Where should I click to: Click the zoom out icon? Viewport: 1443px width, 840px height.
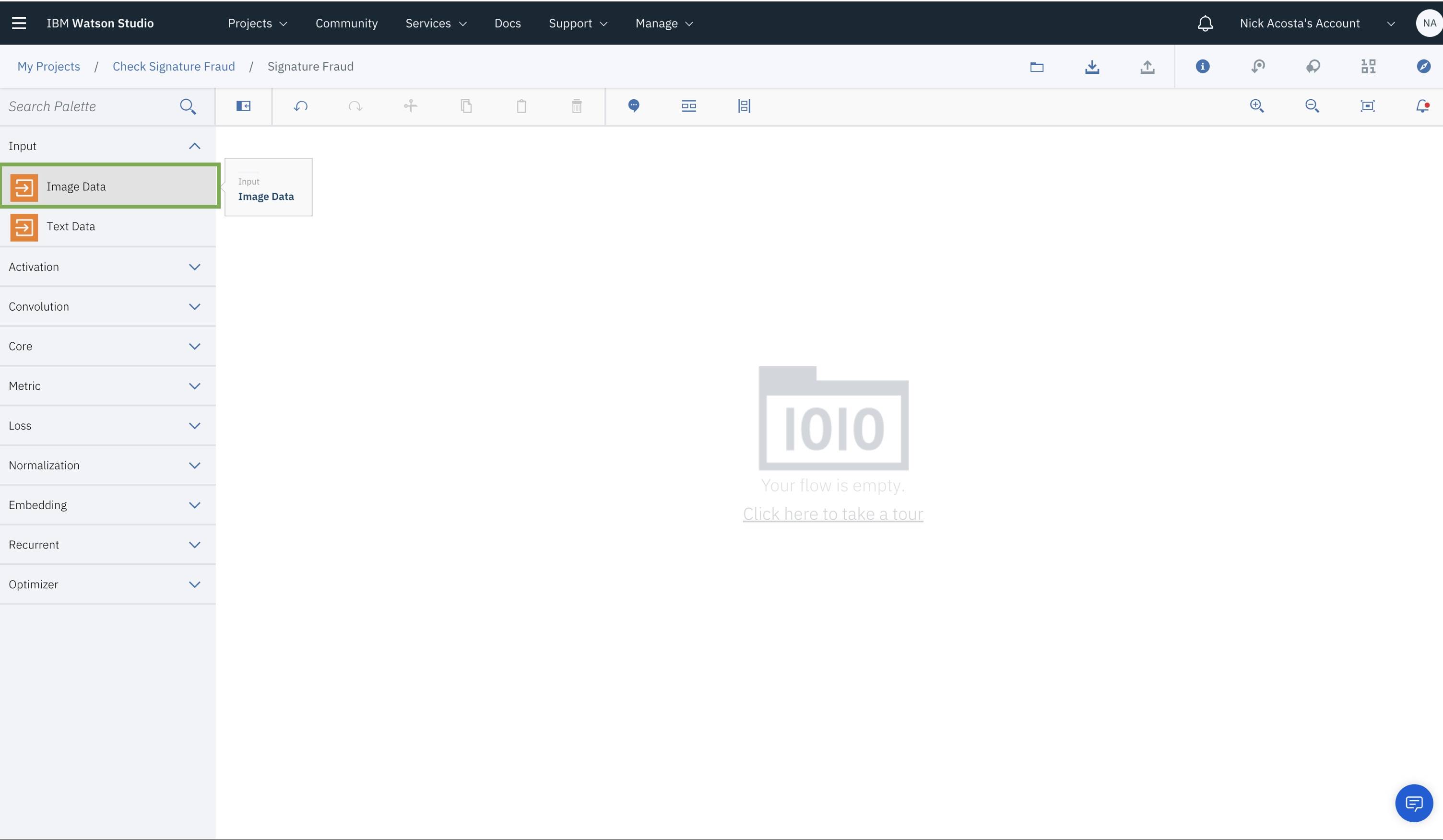[1312, 106]
